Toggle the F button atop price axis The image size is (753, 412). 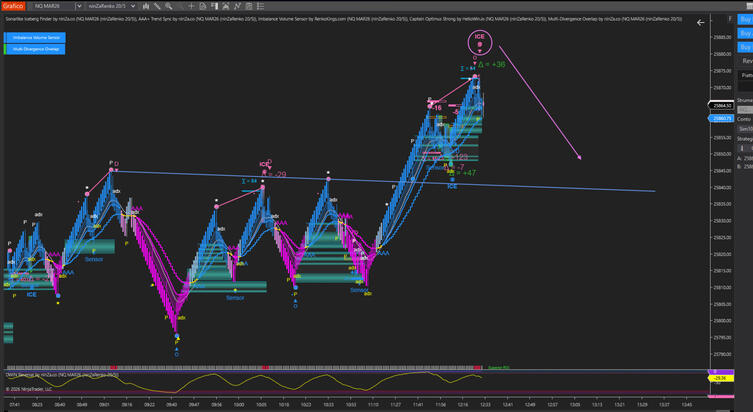click(730, 19)
